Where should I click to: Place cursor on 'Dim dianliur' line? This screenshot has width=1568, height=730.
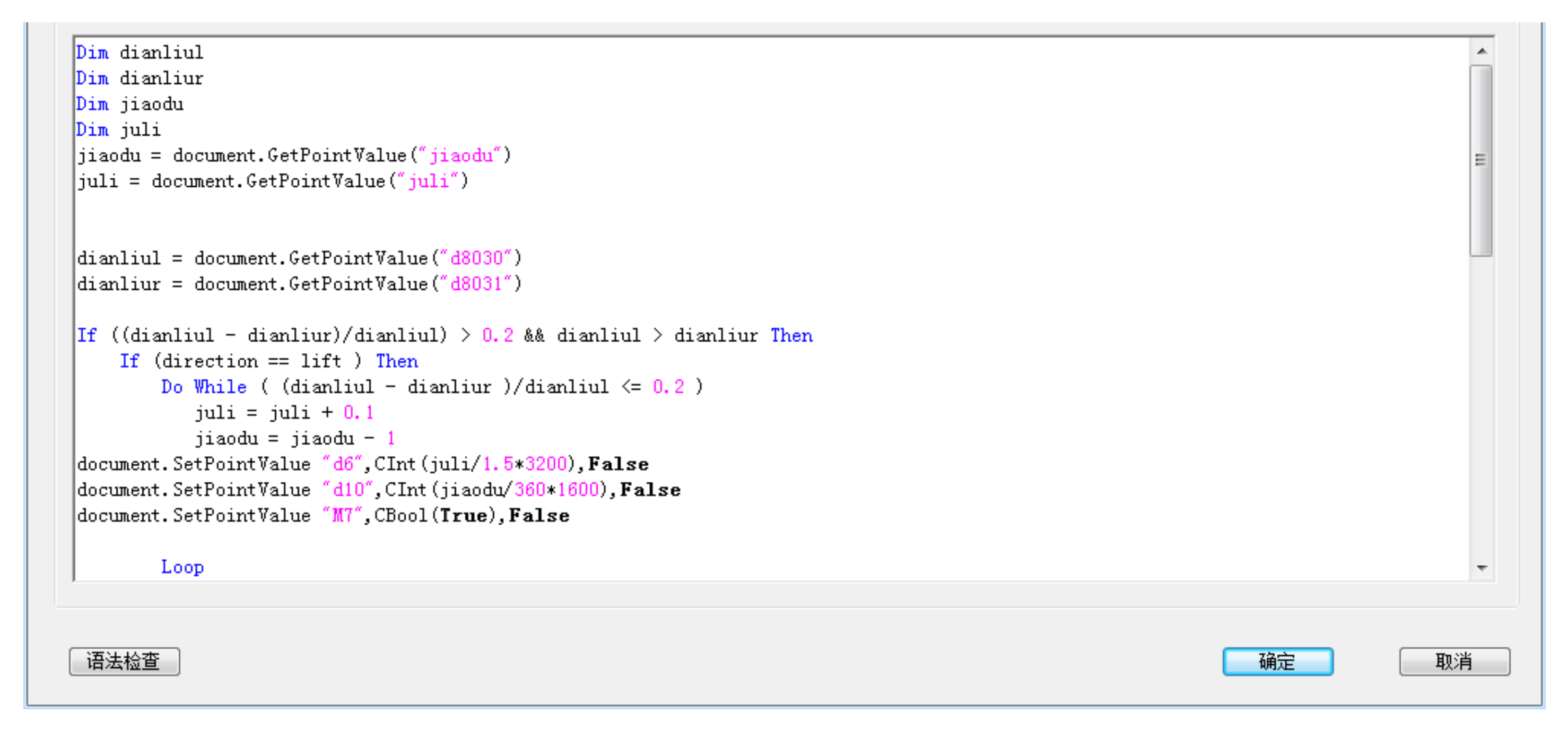[140, 79]
